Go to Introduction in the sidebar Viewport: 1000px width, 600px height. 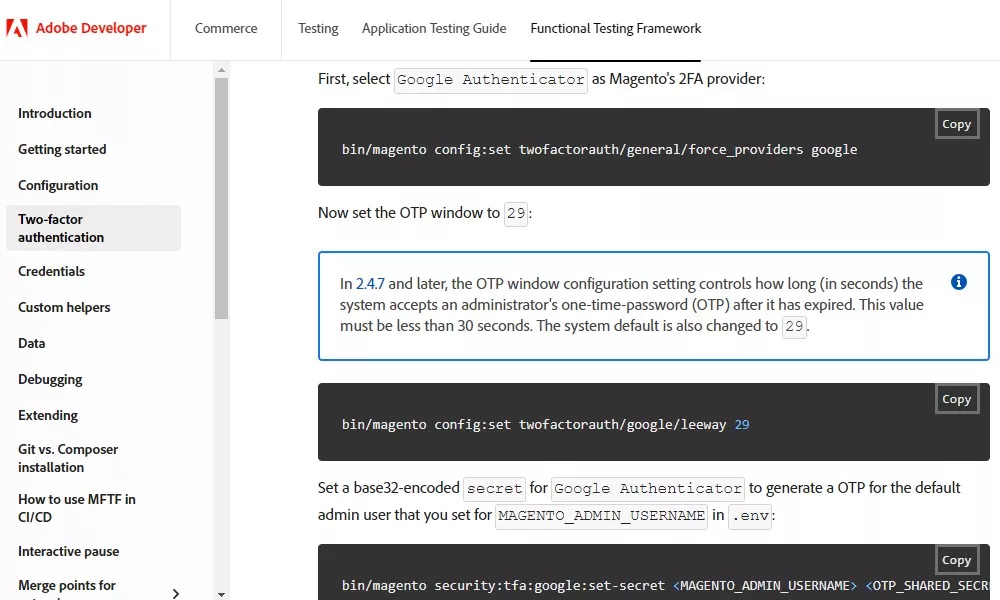point(55,113)
